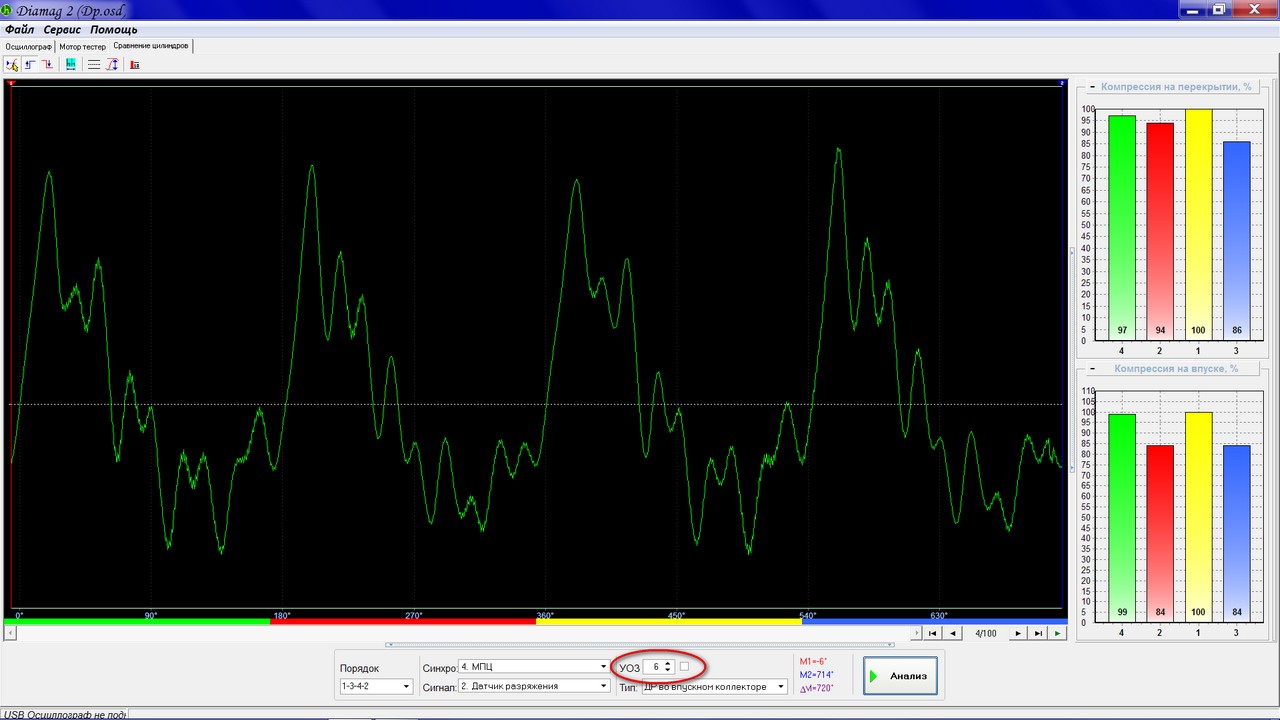The height and width of the screenshot is (720, 1280).
Task: Click the 4/100 frame counter
Action: (x=986, y=633)
